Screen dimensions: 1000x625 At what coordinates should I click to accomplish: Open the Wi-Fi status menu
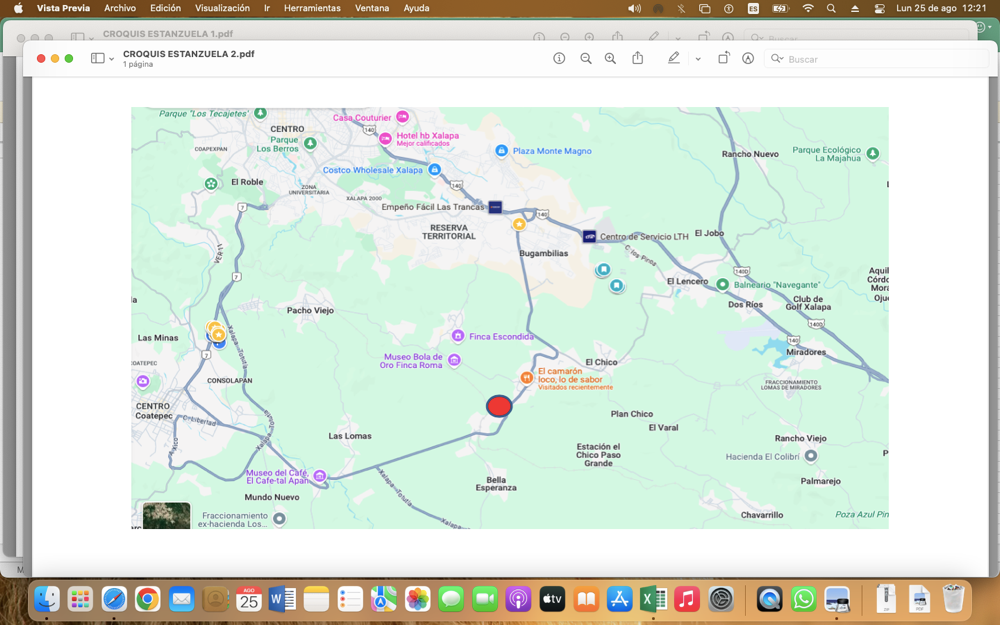808,8
